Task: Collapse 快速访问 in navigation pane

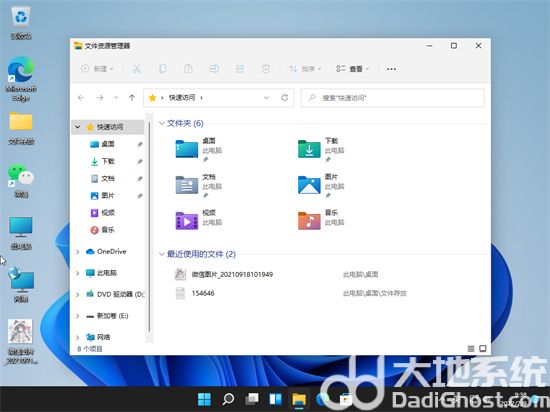Action: tap(78, 127)
